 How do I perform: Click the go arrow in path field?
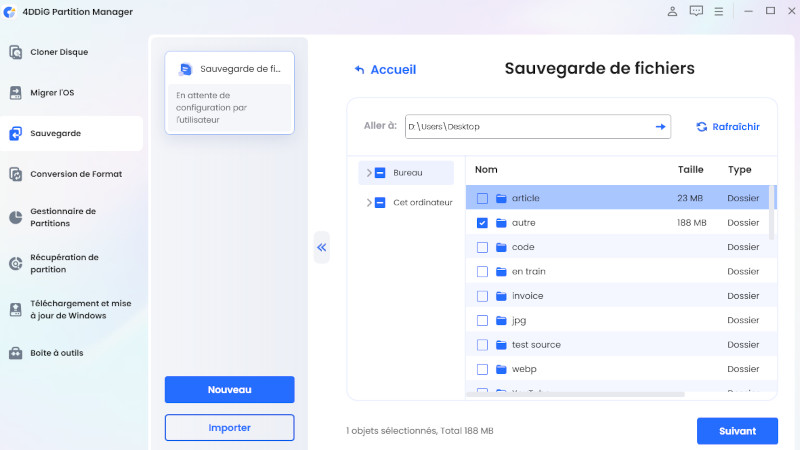660,127
